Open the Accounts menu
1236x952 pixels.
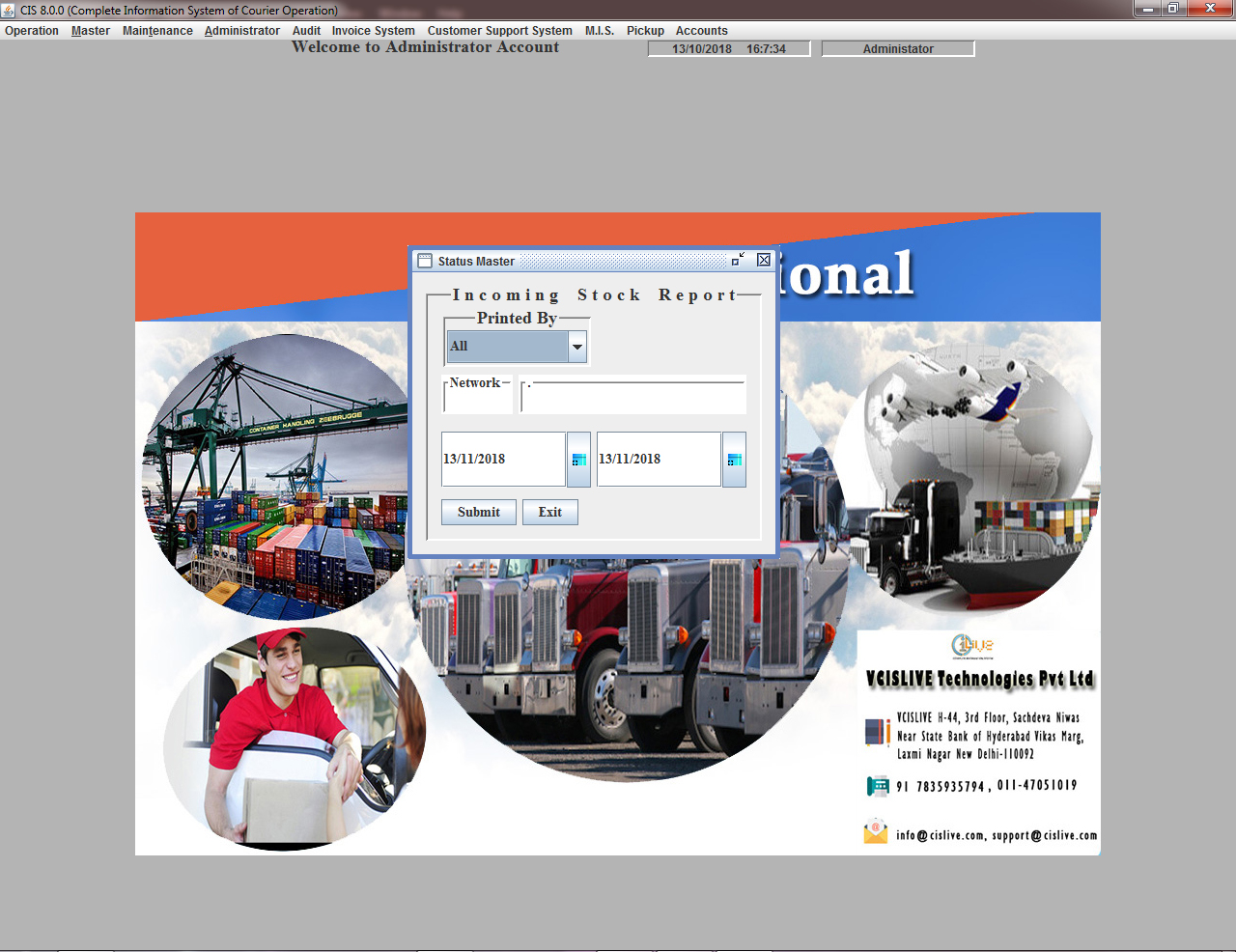click(702, 31)
